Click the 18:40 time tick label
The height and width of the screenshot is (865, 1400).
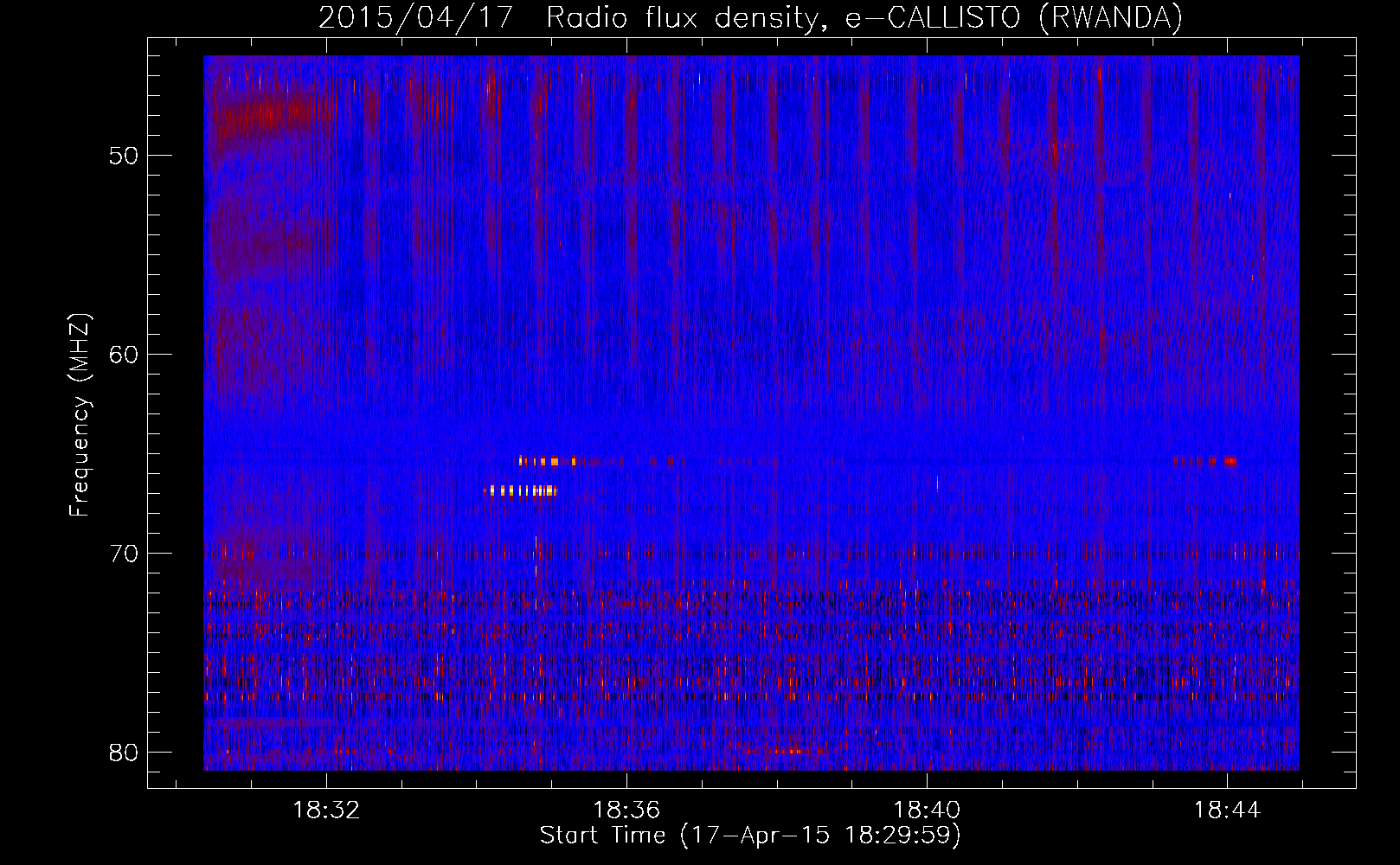tap(927, 810)
